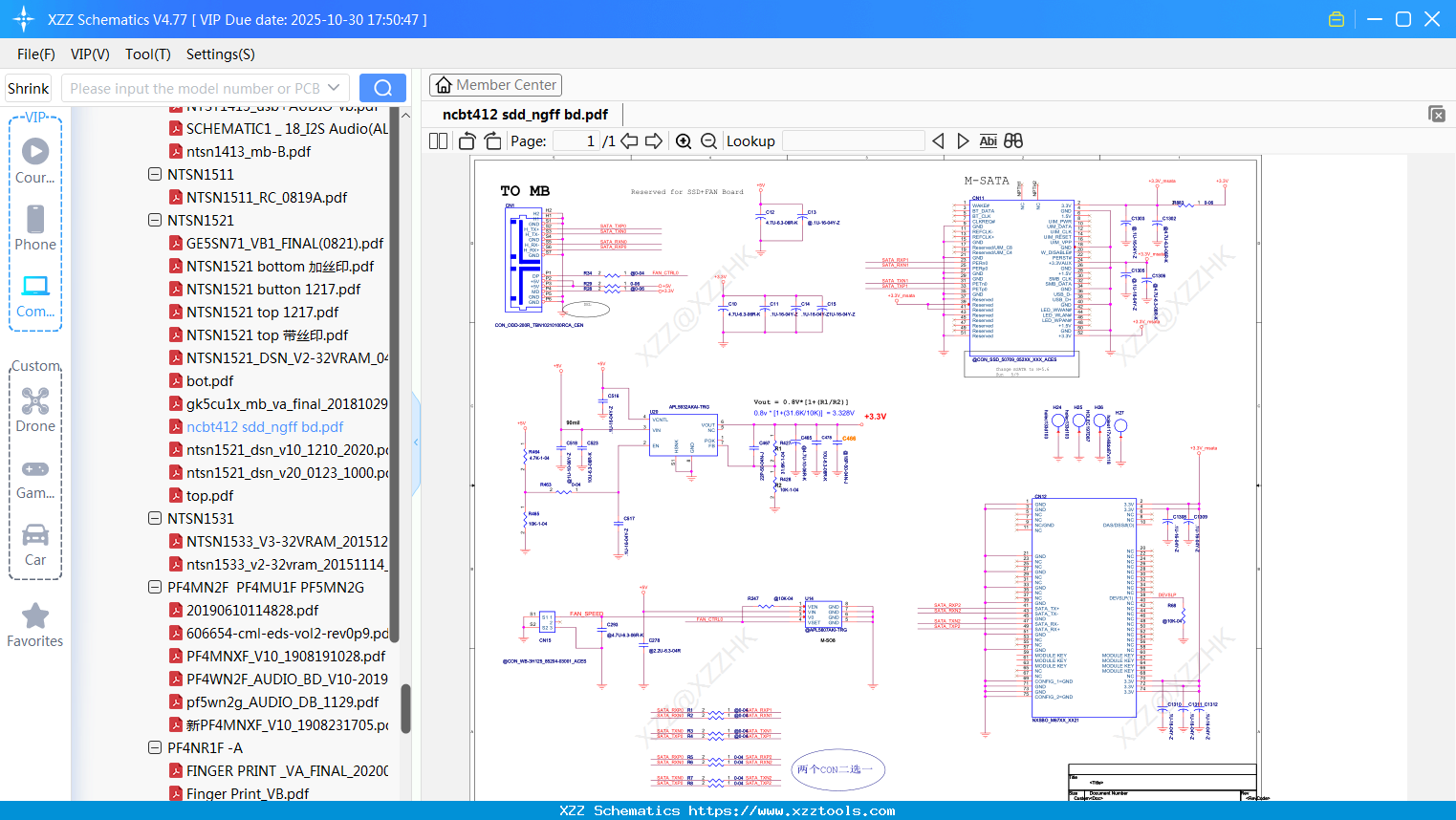The width and height of the screenshot is (1456, 820).
Task: Zoom in on the schematic
Action: [x=684, y=141]
